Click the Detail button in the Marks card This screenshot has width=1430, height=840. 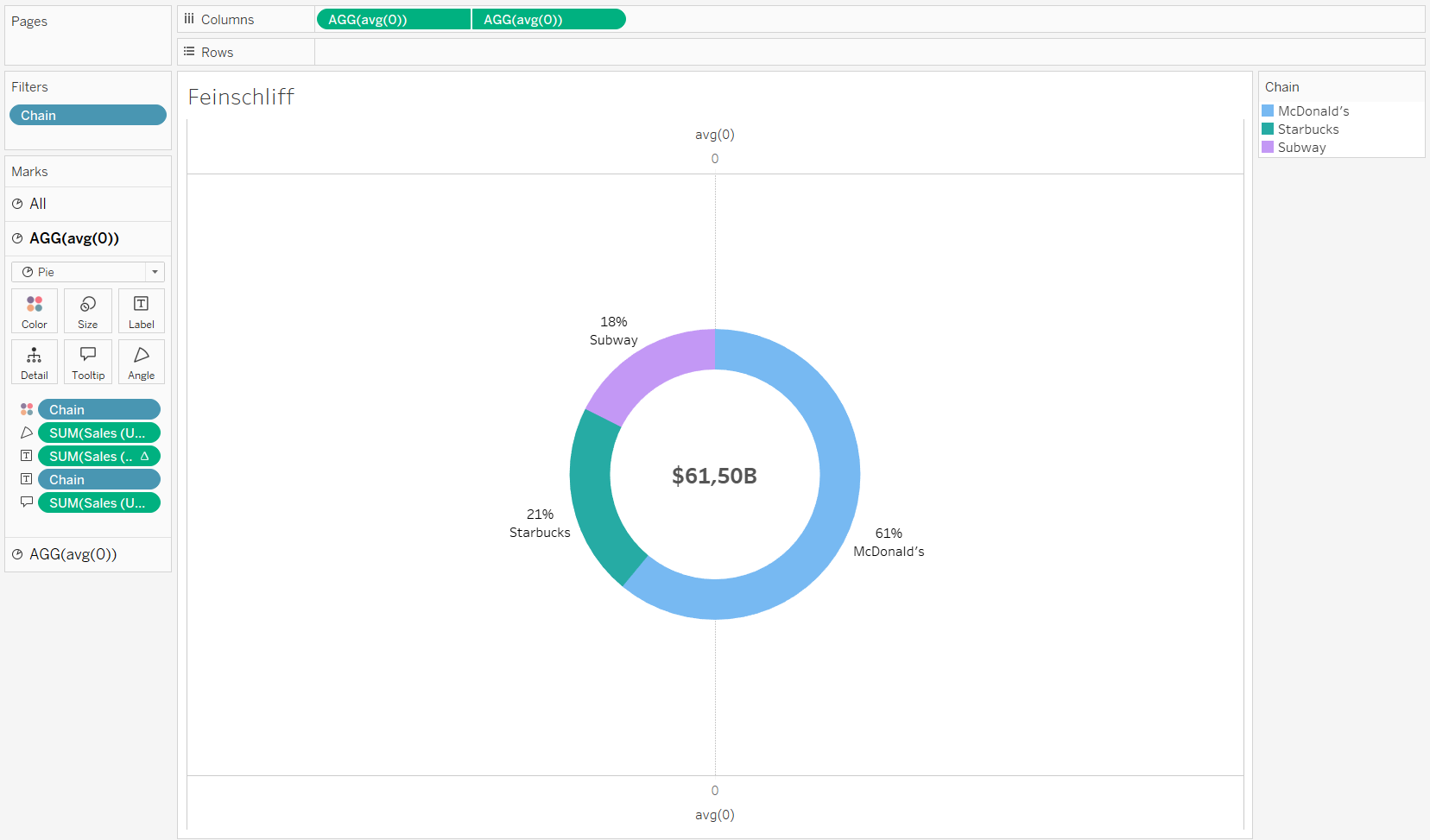pos(35,362)
